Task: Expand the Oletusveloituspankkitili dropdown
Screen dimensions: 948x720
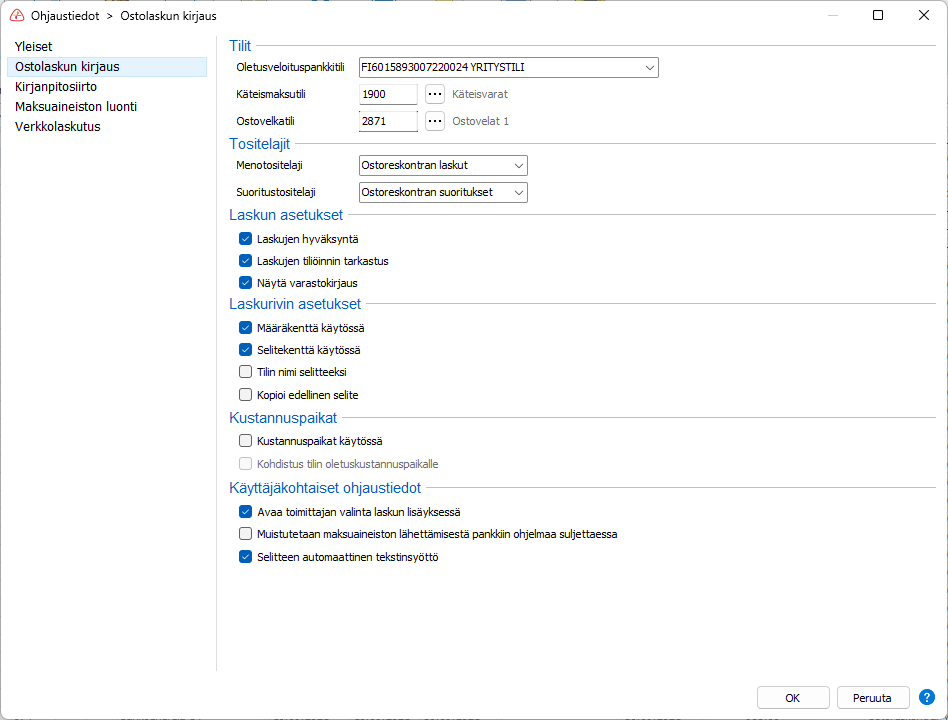Action: (508, 67)
